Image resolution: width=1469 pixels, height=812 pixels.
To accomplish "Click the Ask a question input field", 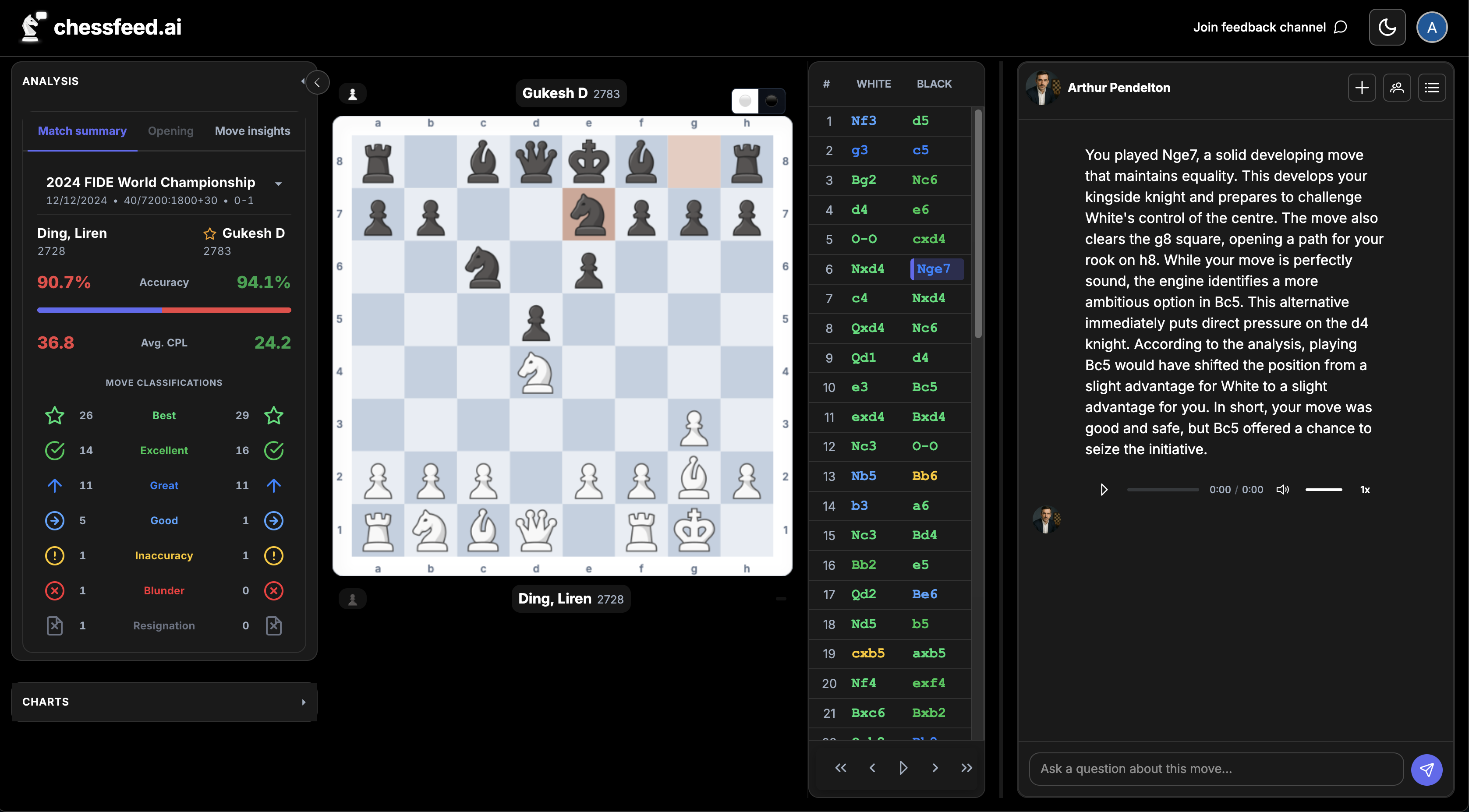I will click(x=1214, y=769).
